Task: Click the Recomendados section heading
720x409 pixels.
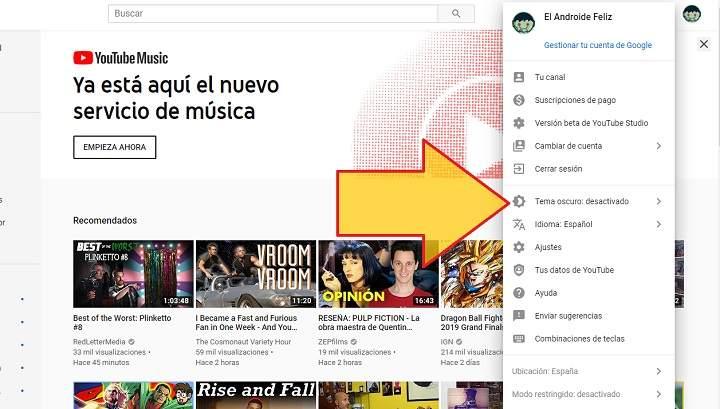Action: (x=105, y=220)
